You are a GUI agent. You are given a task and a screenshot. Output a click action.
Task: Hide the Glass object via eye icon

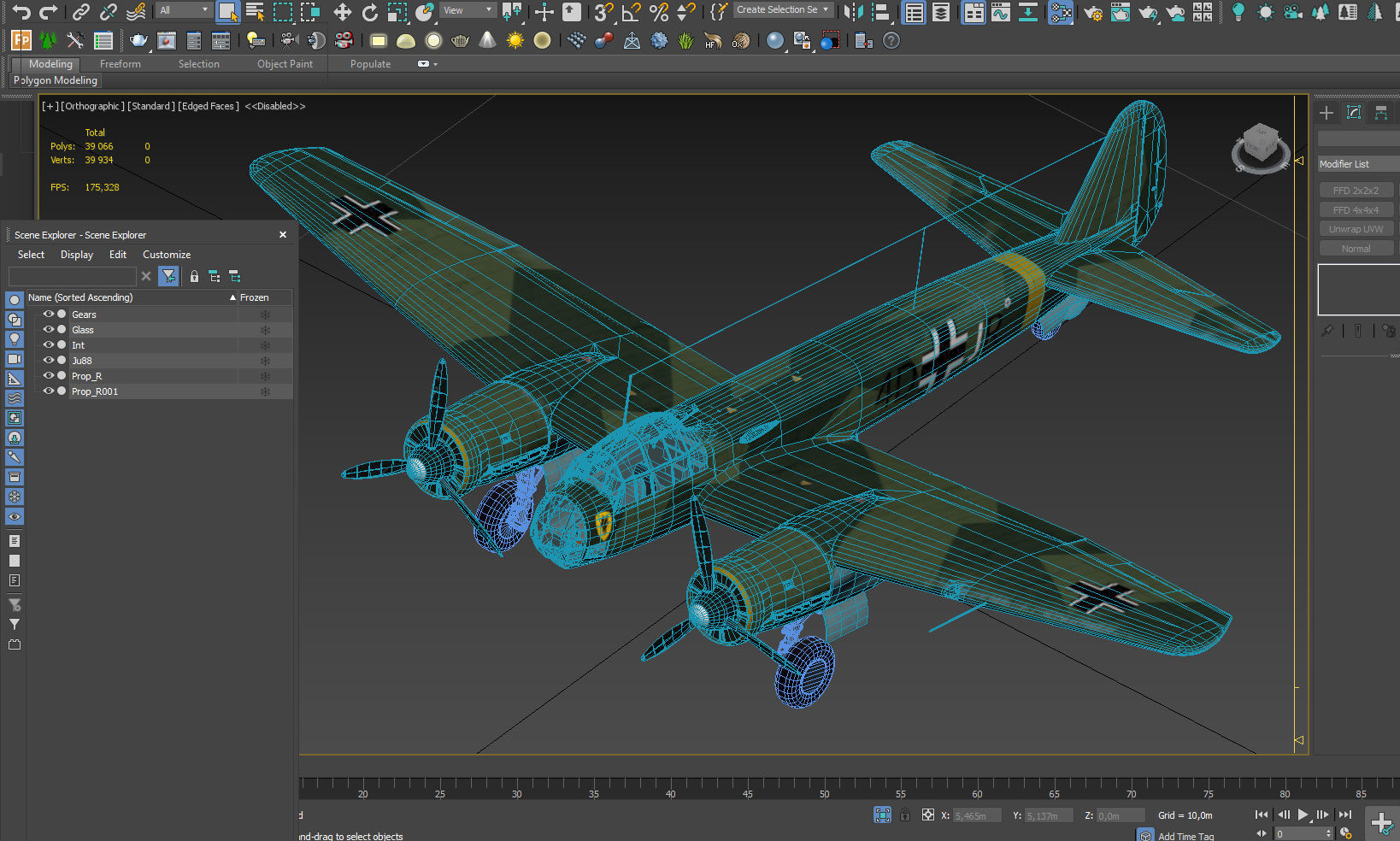(x=49, y=329)
